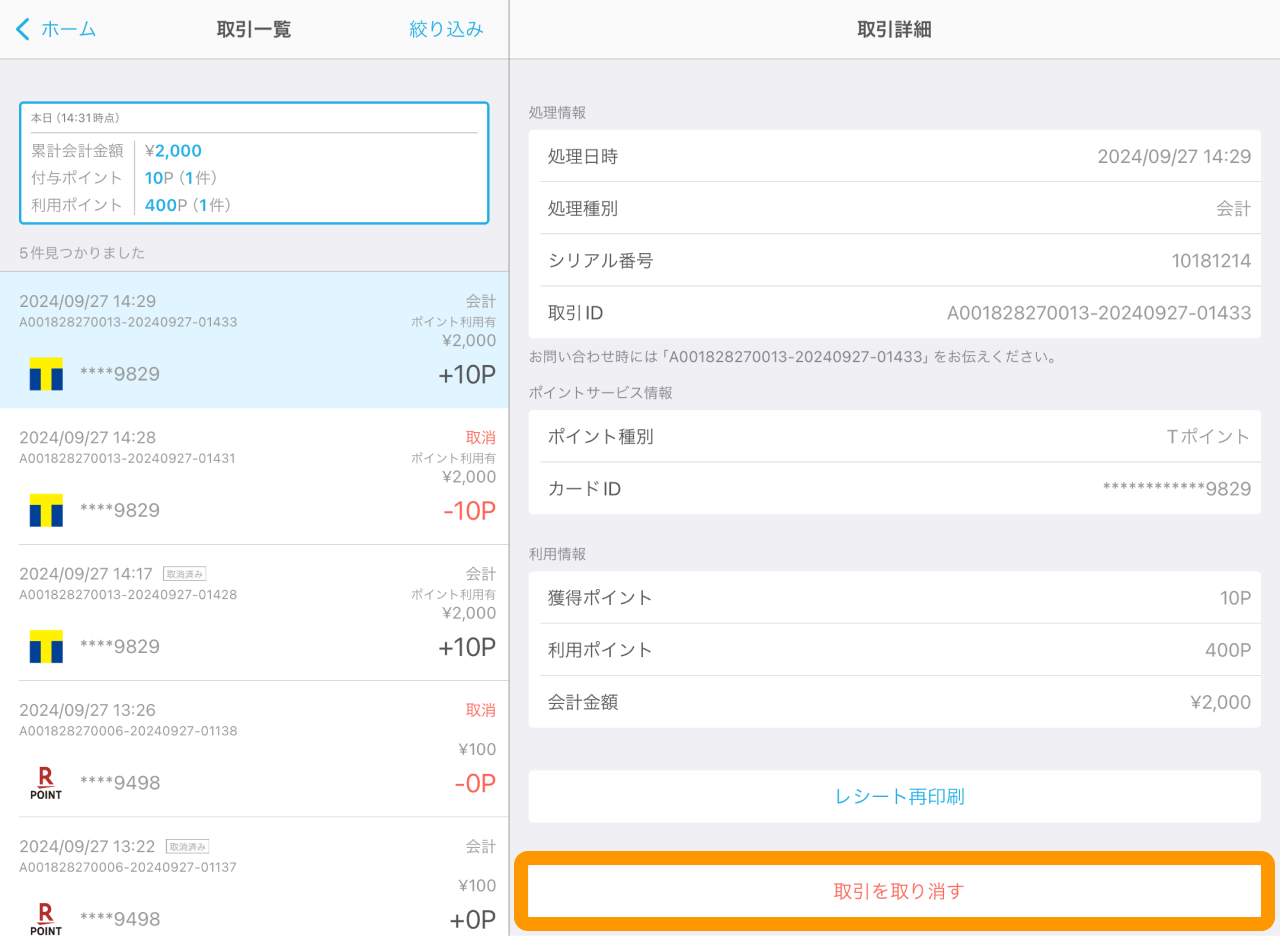
Task: Click the 会計金額 ¥2,000 row
Action: [895, 702]
